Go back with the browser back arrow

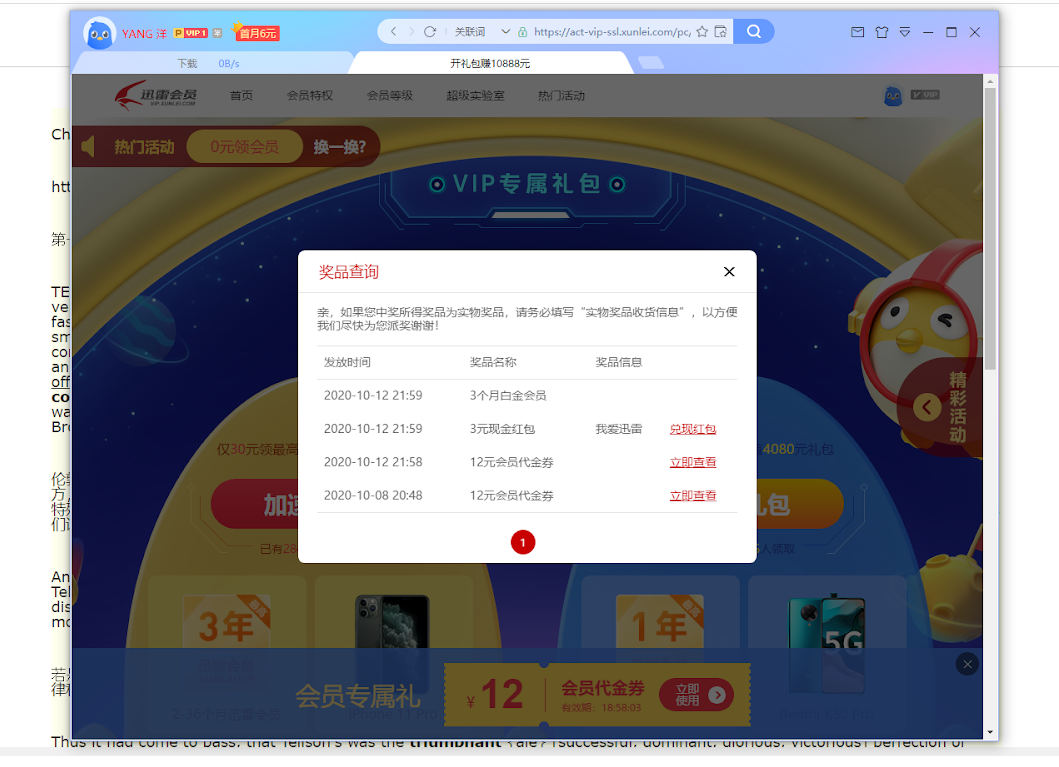tap(393, 32)
